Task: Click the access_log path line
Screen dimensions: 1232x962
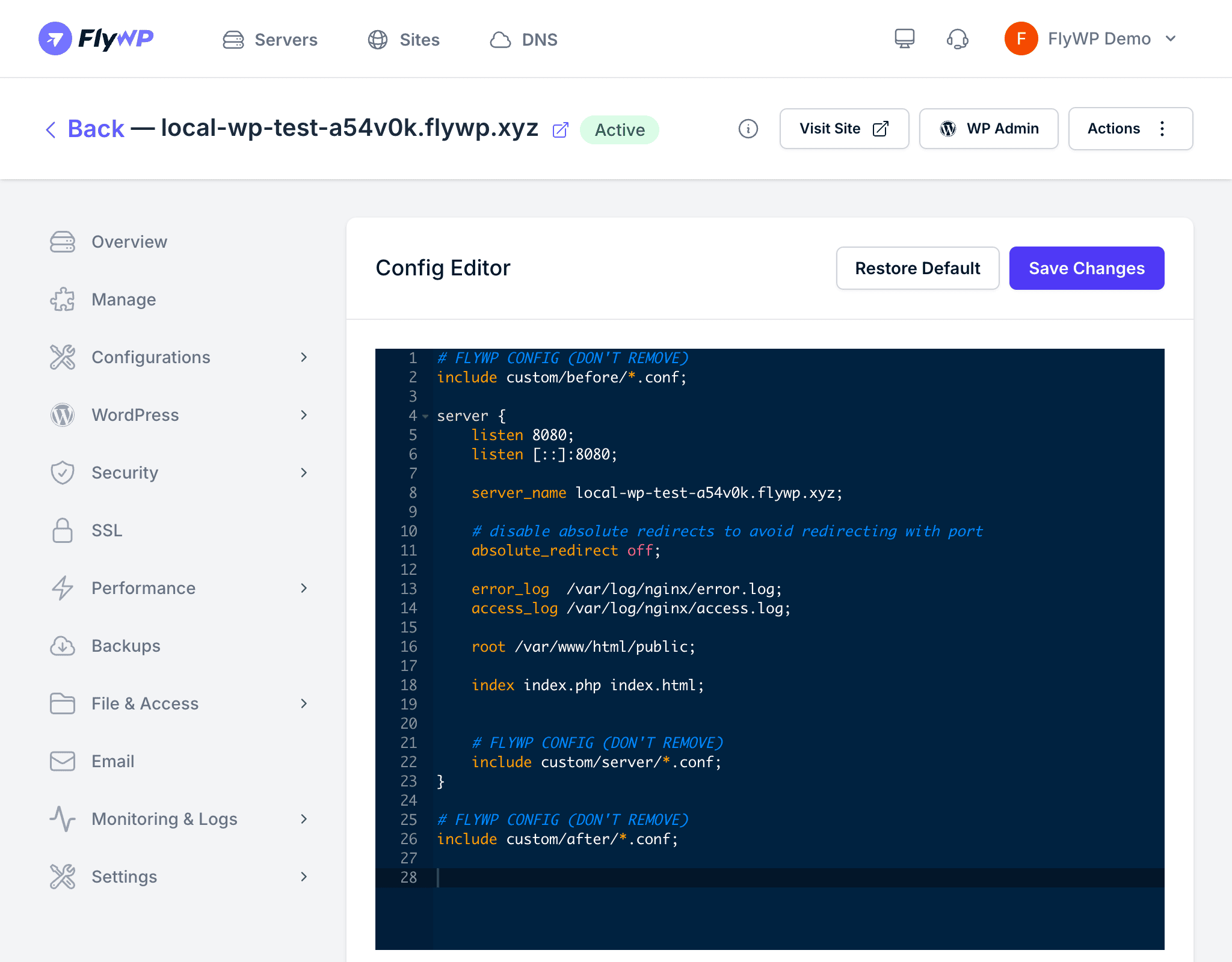Action: click(x=631, y=608)
